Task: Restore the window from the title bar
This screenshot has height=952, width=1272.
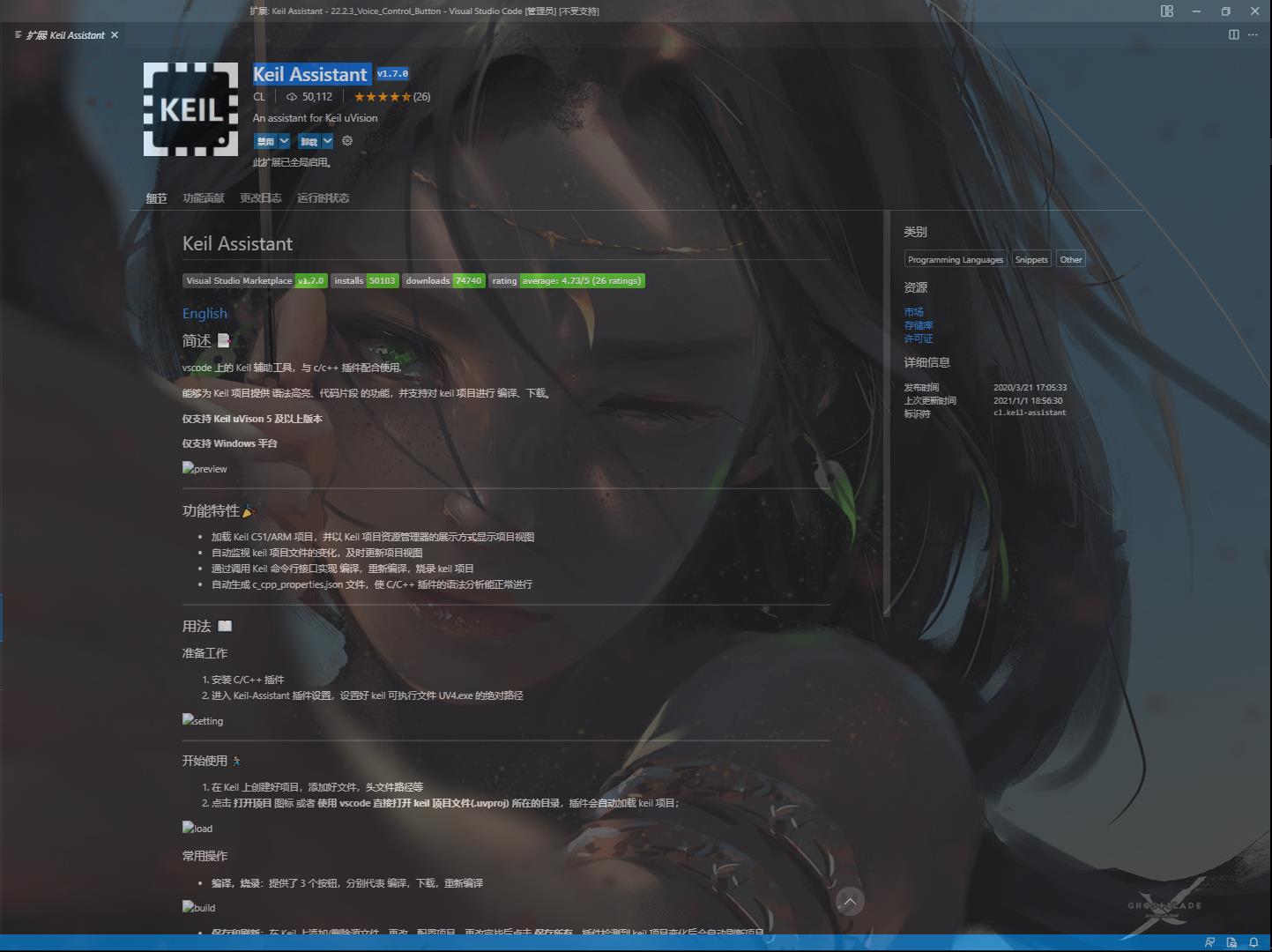Action: (1225, 11)
